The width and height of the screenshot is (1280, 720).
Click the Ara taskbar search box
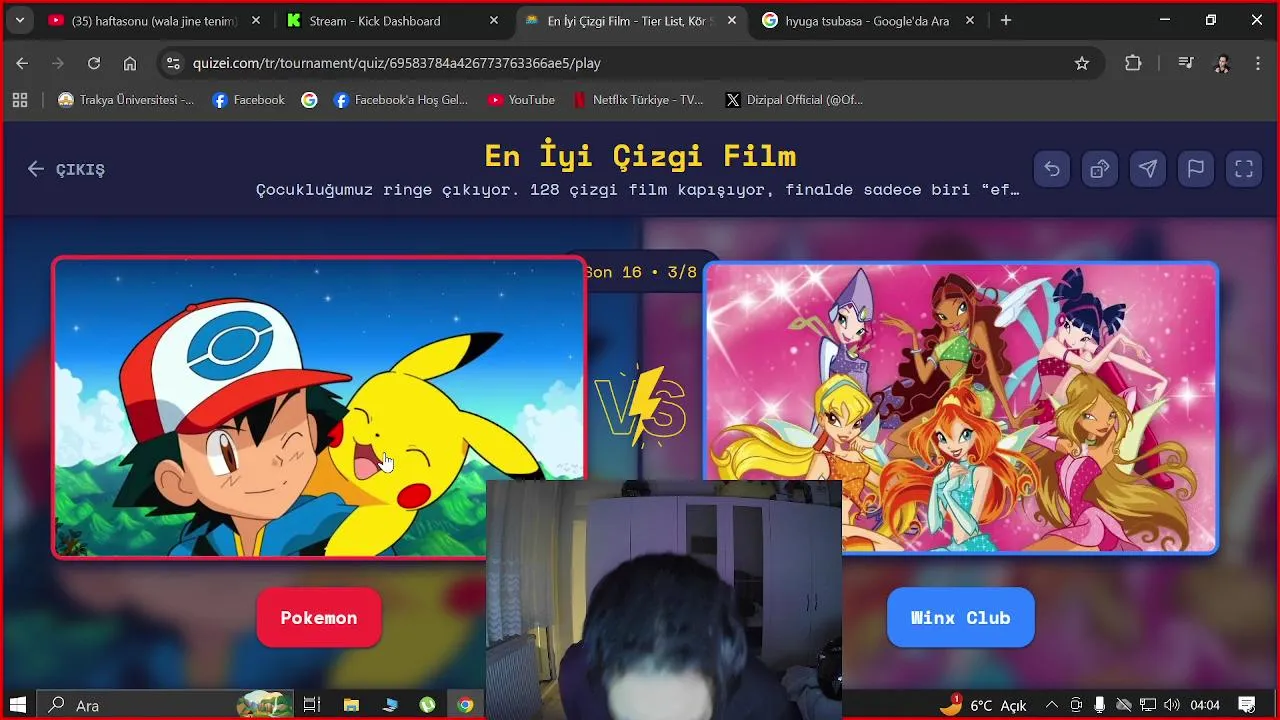(x=166, y=705)
